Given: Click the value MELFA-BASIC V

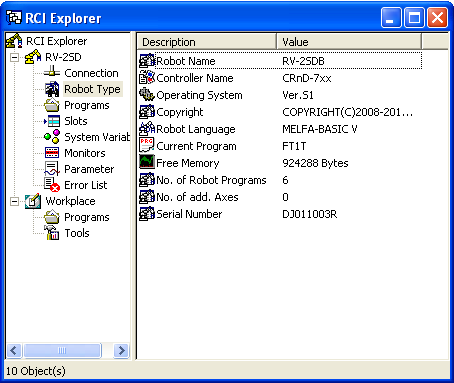Looking at the screenshot, I should pos(320,129).
